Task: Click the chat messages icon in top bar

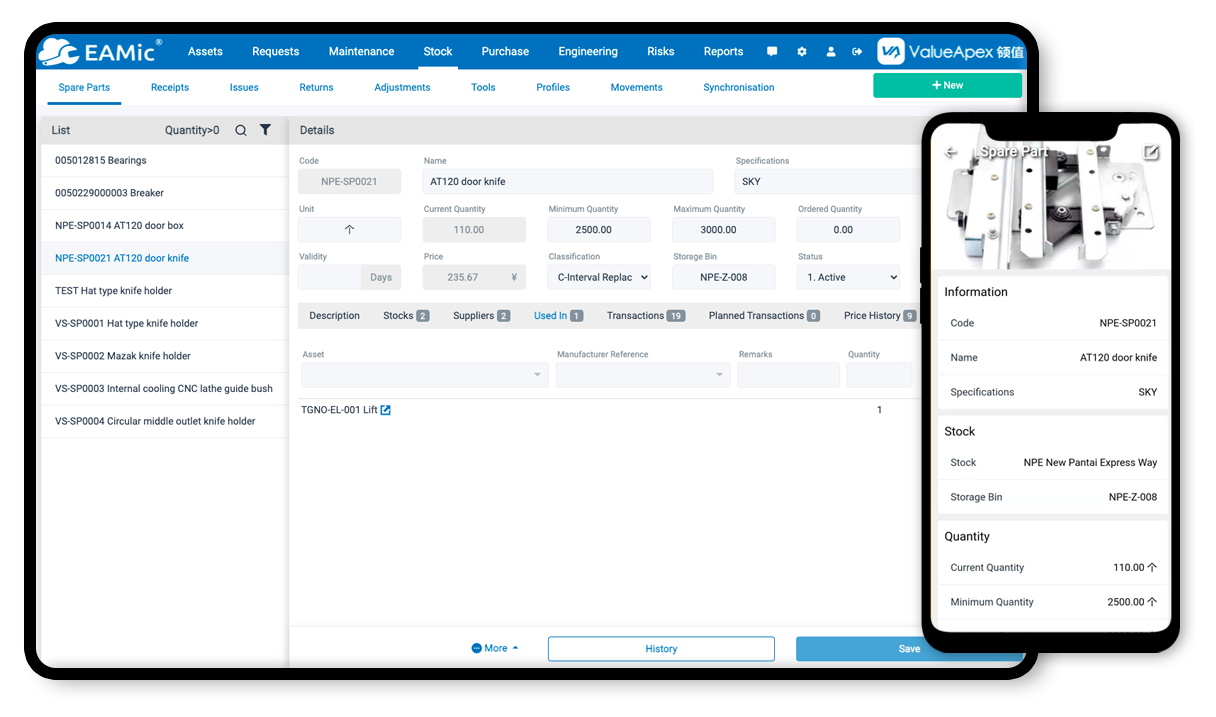Action: click(772, 52)
